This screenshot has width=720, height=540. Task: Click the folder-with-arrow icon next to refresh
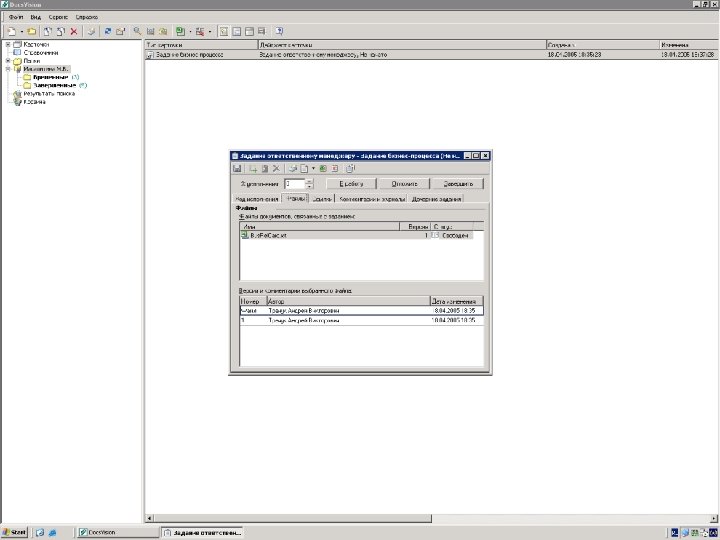[x=120, y=31]
